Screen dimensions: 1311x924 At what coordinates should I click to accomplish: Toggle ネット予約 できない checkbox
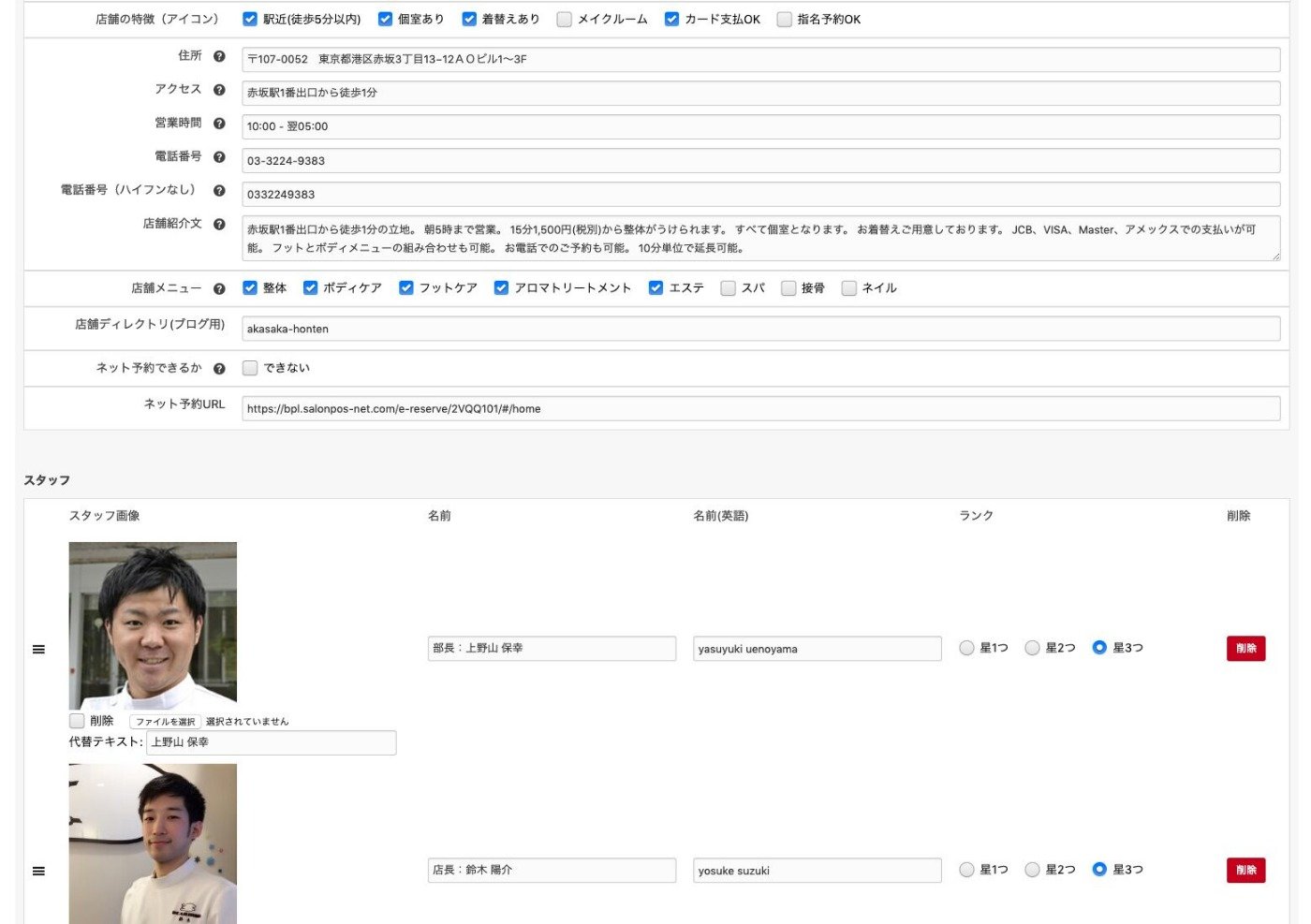250,368
